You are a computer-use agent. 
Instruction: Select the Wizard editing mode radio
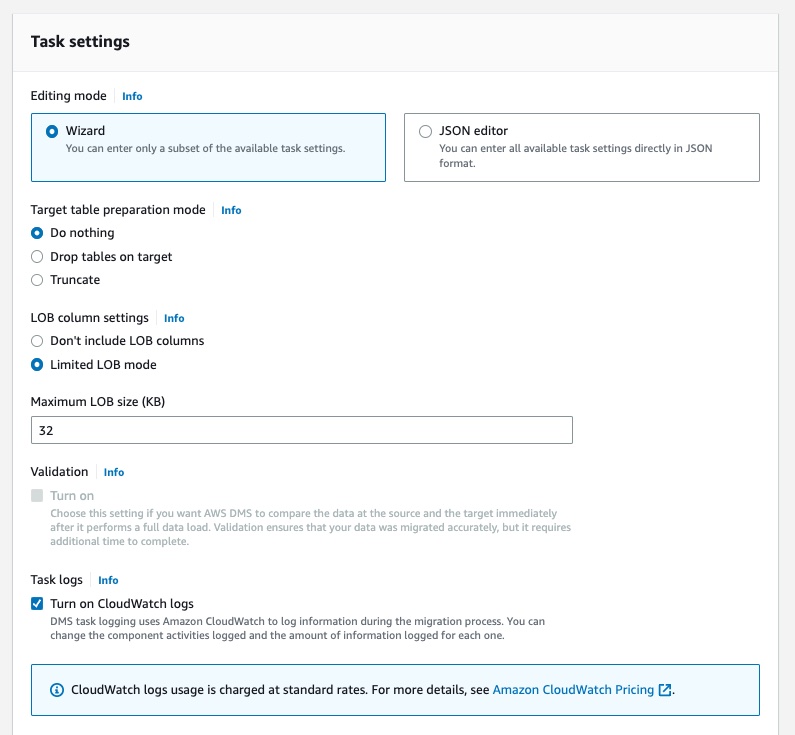52,131
